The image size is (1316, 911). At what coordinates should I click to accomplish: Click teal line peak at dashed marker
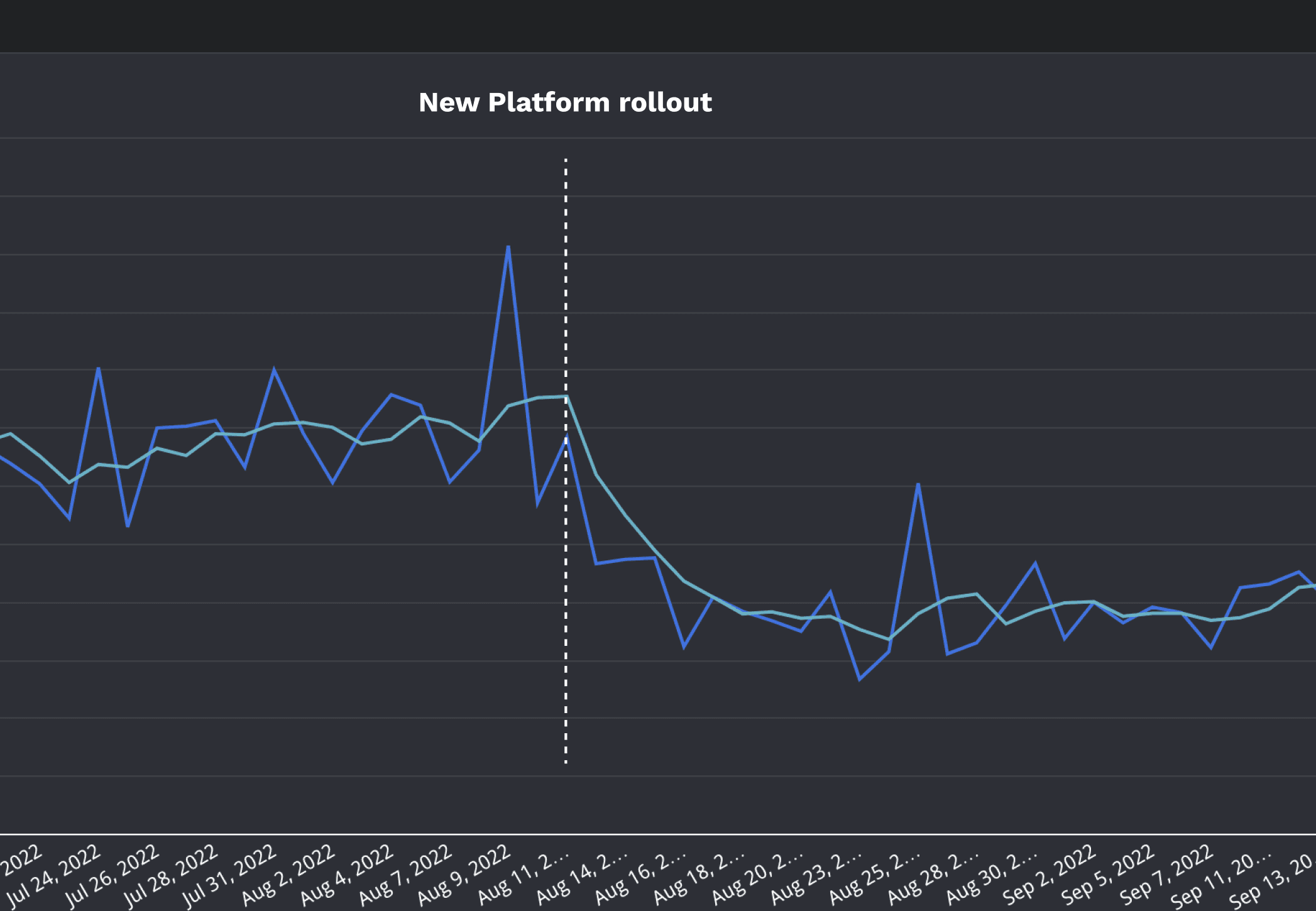(566, 396)
